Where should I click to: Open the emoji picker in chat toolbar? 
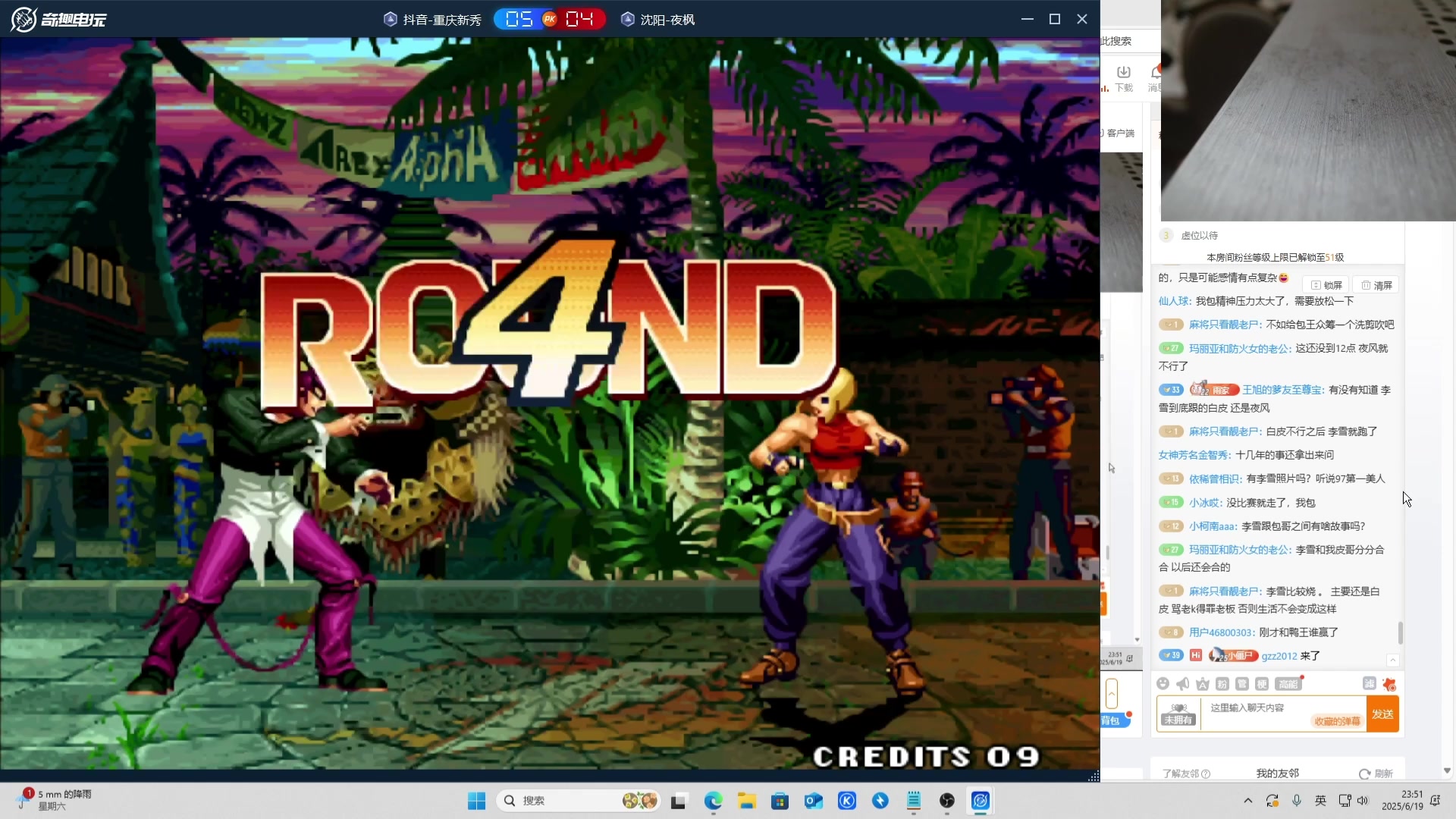point(1163,683)
